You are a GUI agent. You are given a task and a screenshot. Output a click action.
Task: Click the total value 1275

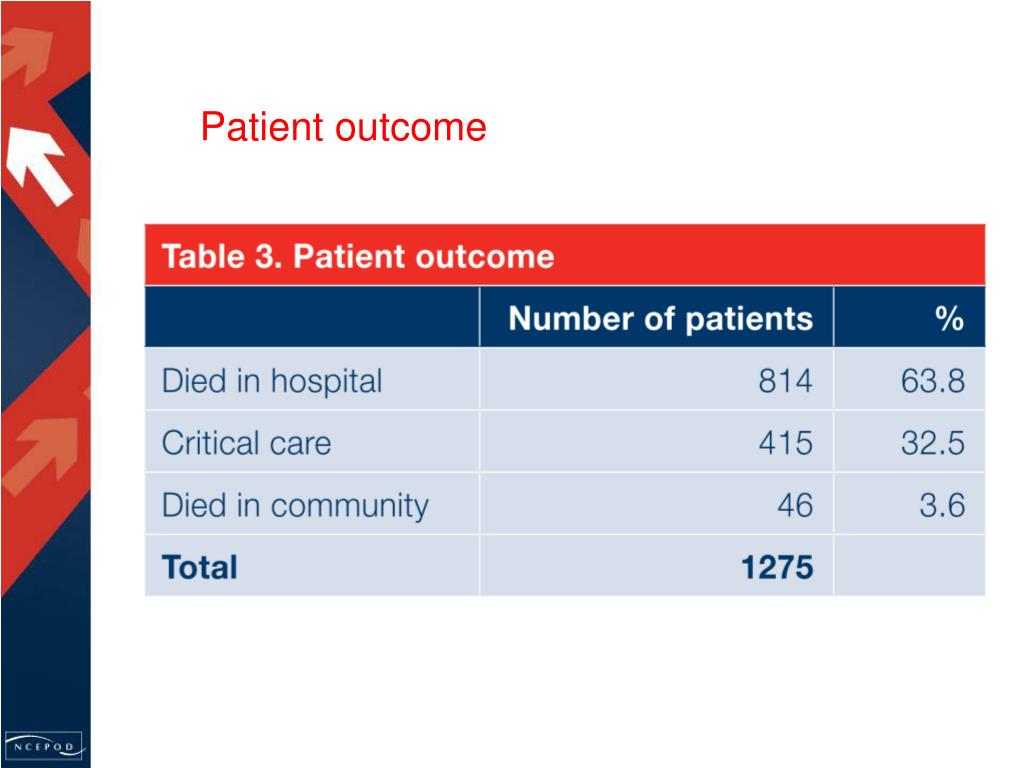coord(777,567)
